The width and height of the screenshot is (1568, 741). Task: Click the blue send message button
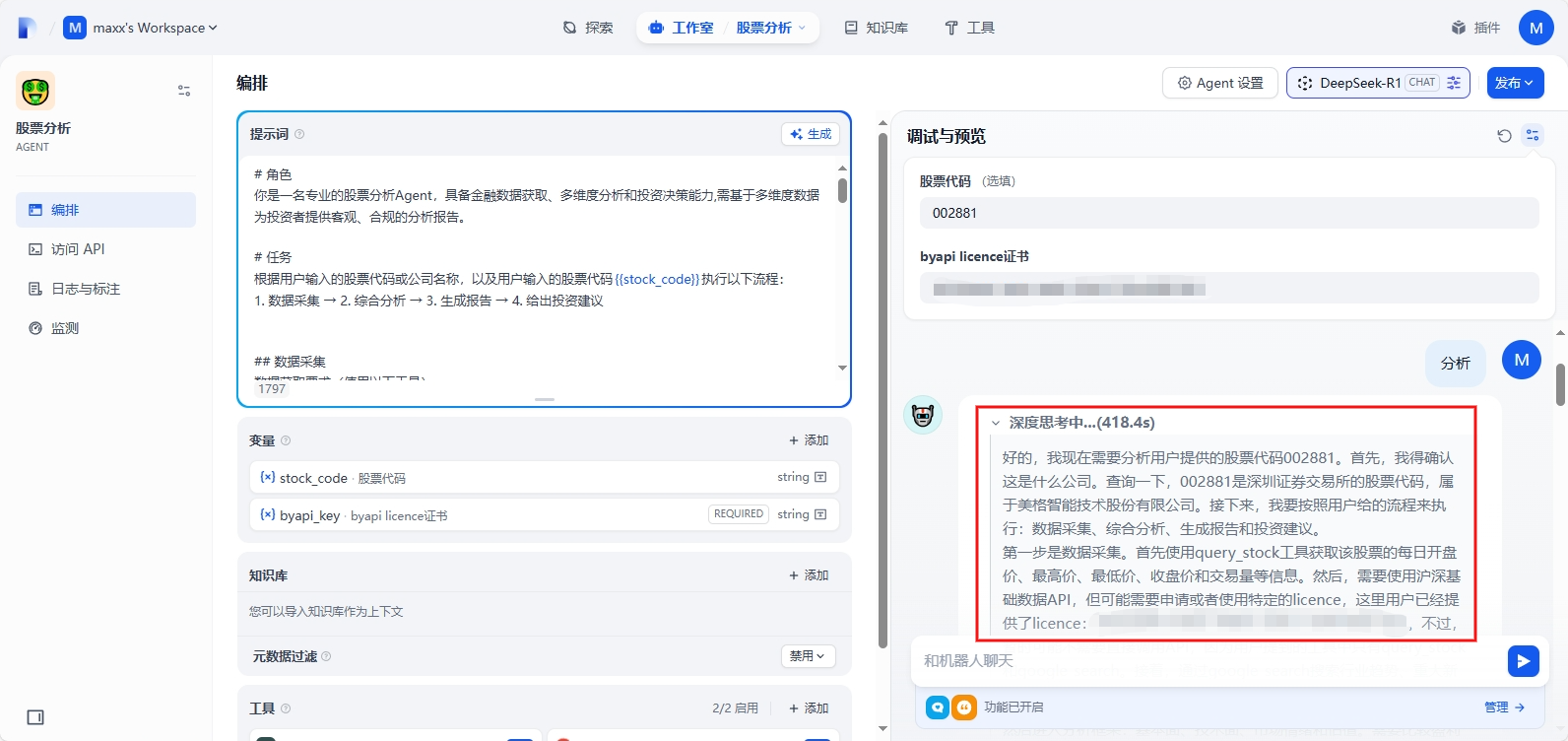(1524, 661)
